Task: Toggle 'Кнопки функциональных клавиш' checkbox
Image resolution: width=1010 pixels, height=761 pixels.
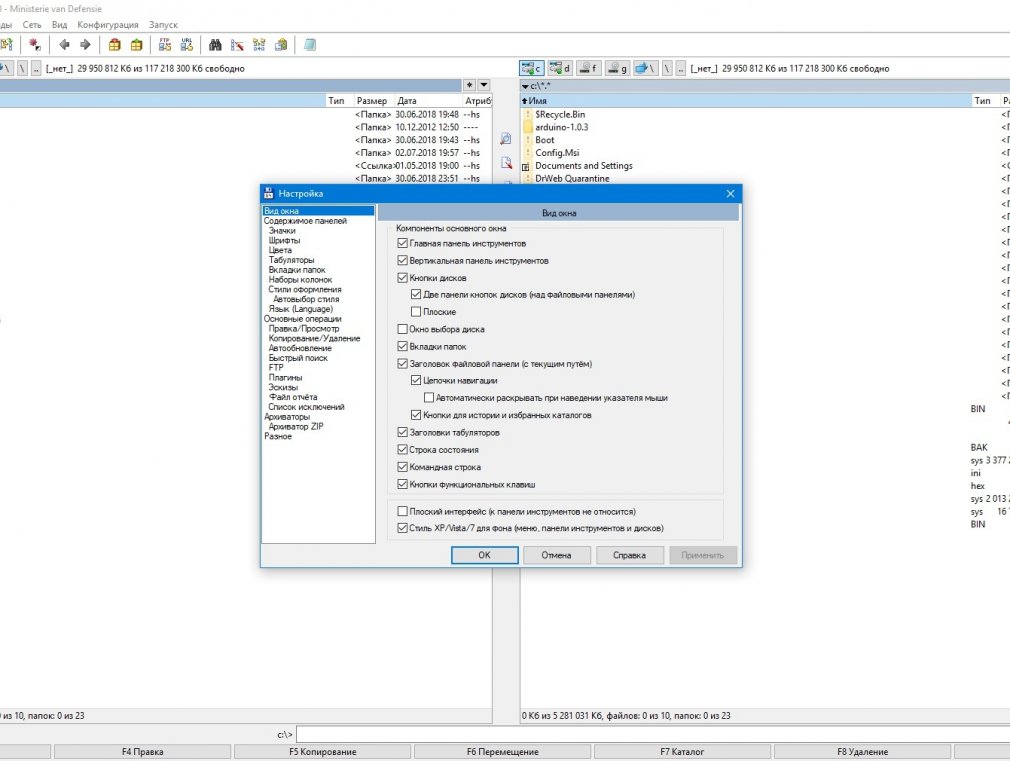Action: point(403,484)
